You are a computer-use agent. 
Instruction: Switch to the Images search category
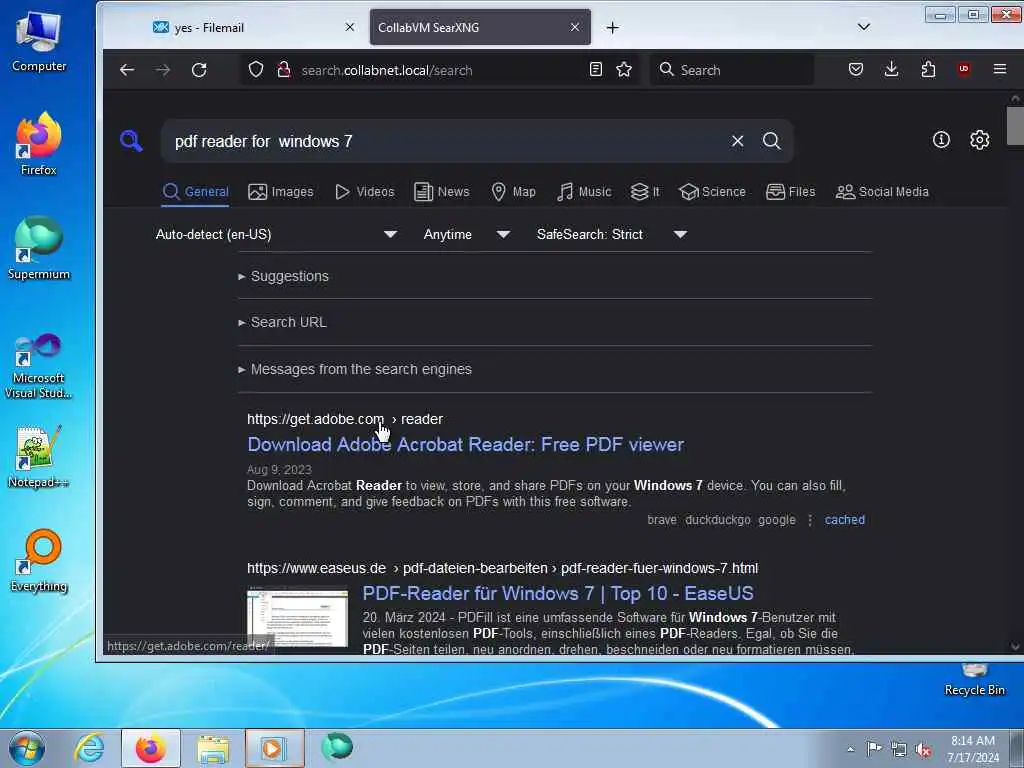point(281,191)
